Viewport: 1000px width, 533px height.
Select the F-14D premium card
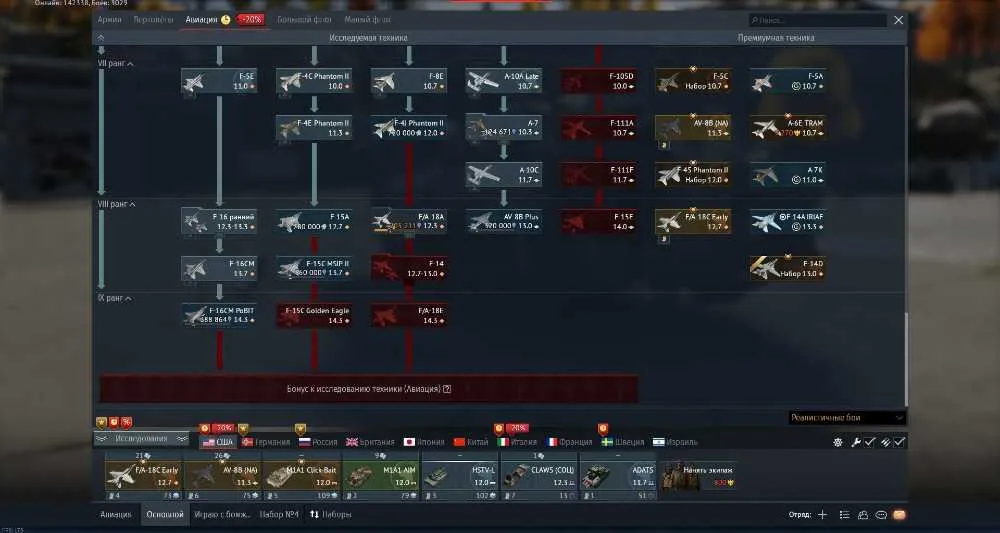click(788, 268)
